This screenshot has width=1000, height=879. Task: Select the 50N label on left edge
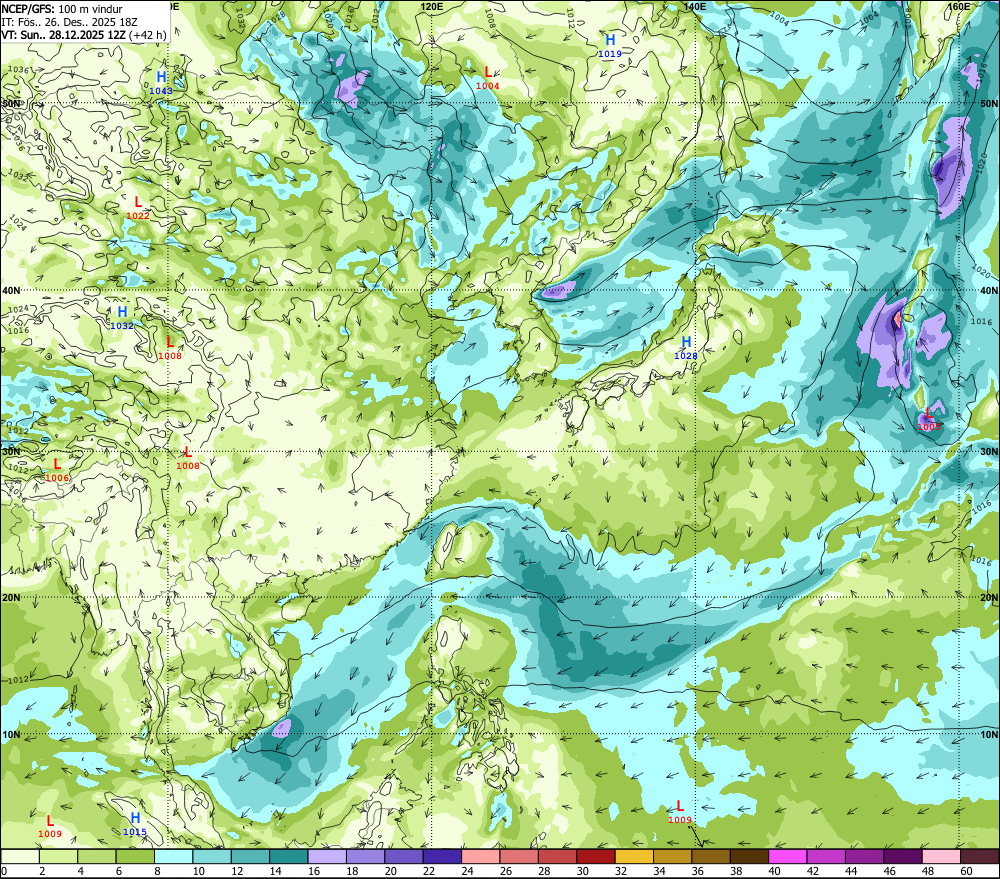coord(11,103)
